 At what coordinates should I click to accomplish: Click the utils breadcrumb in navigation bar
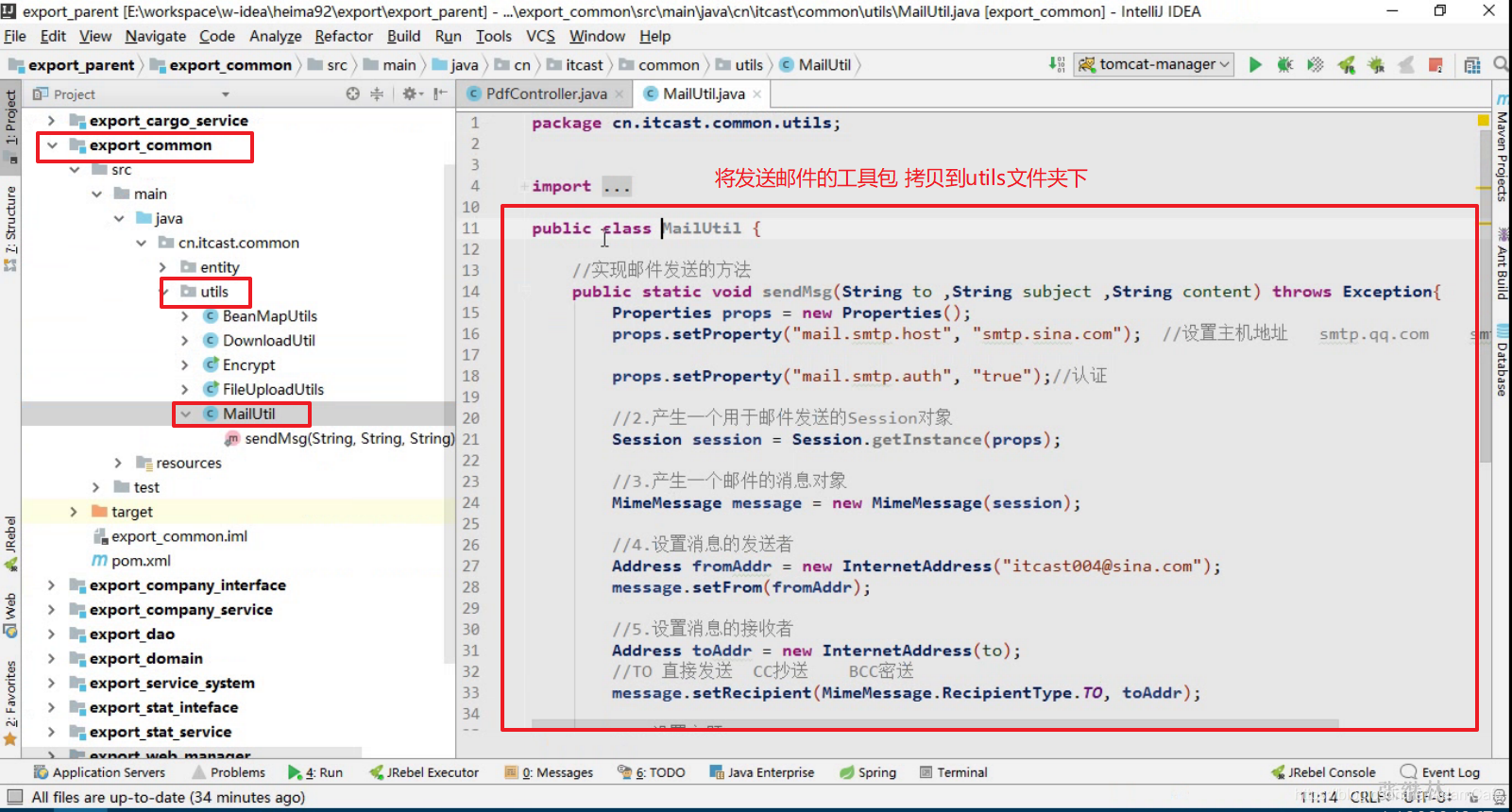tap(739, 65)
